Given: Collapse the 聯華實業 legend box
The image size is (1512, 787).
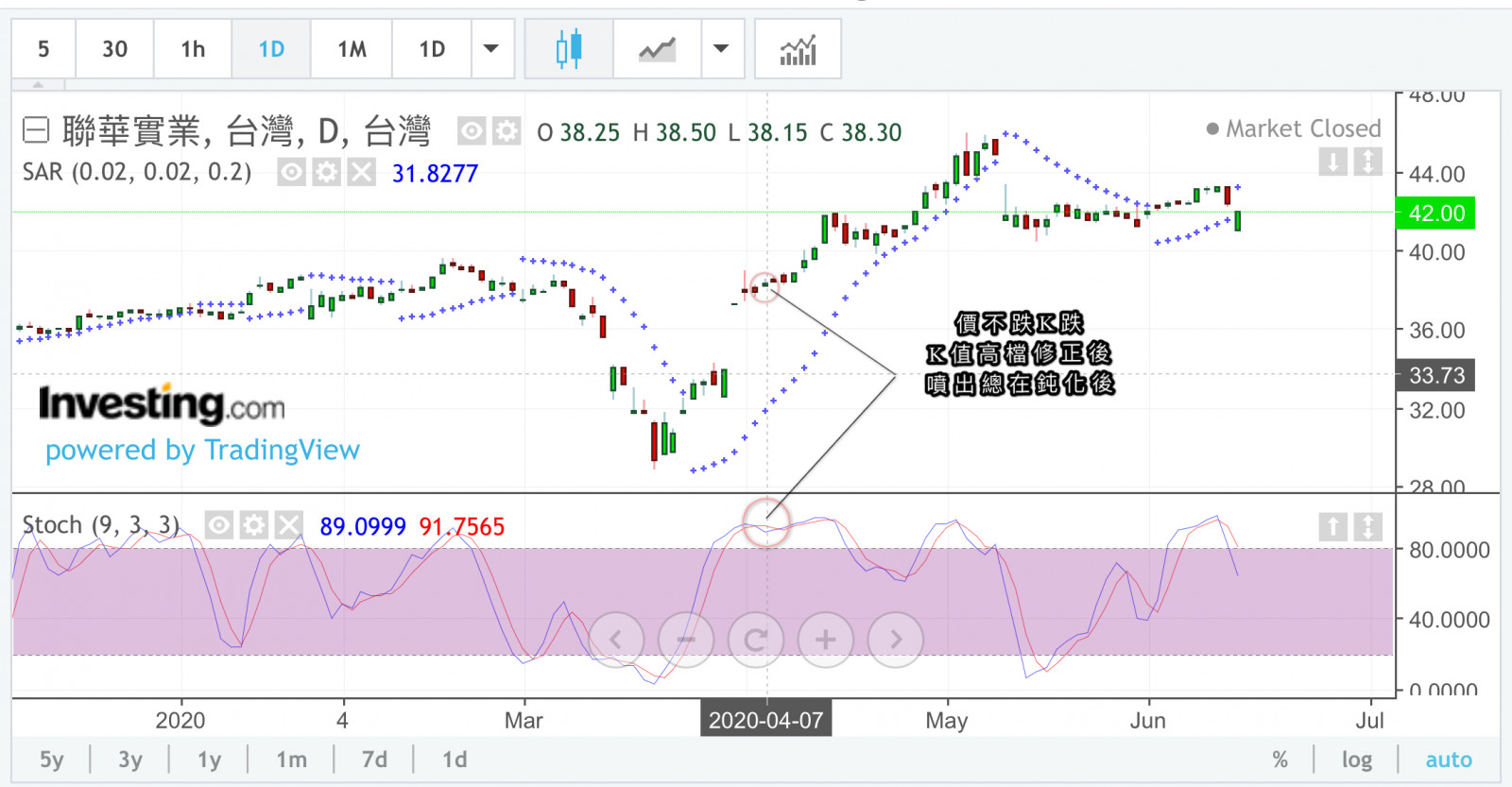Looking at the screenshot, I should pos(36,130).
